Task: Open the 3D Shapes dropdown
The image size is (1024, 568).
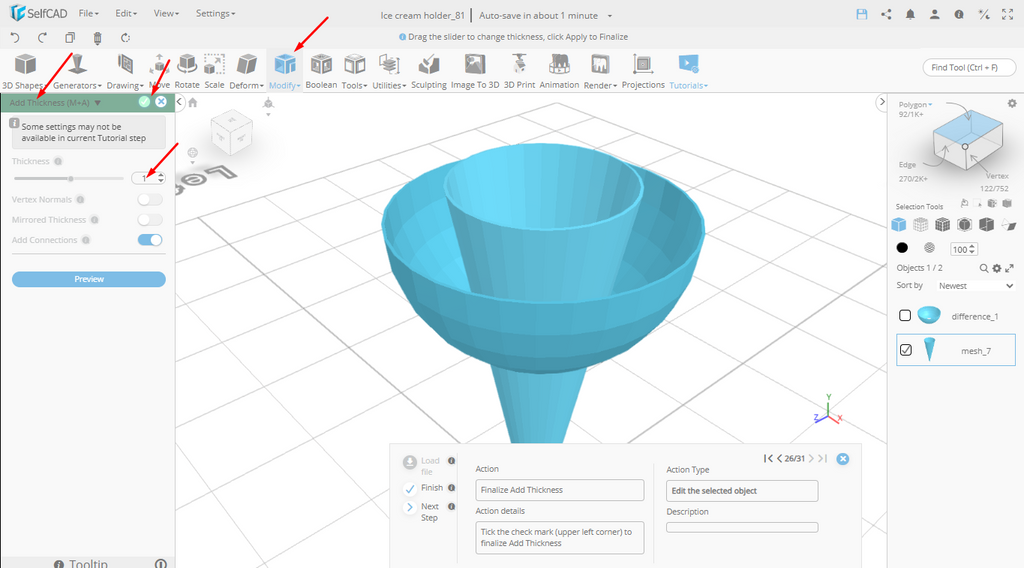Action: coord(24,71)
